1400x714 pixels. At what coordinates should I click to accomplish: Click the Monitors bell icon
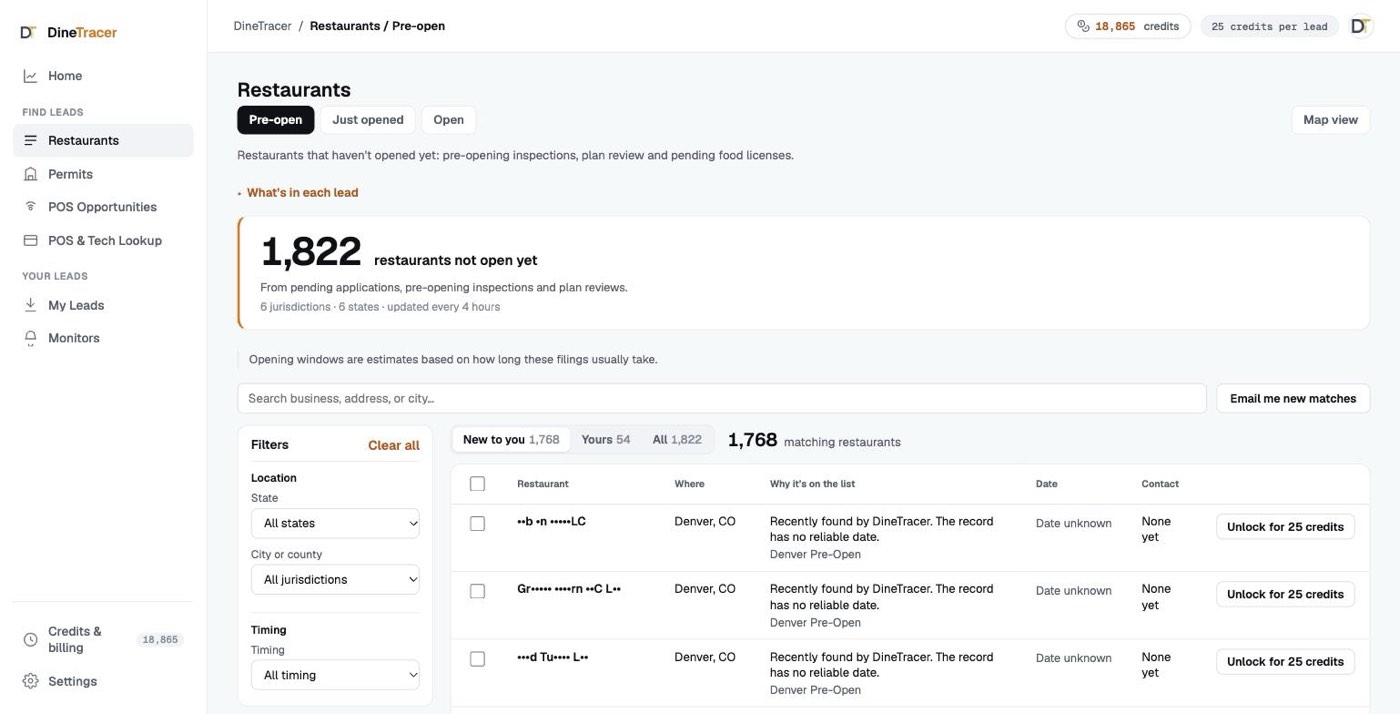tap(30, 338)
